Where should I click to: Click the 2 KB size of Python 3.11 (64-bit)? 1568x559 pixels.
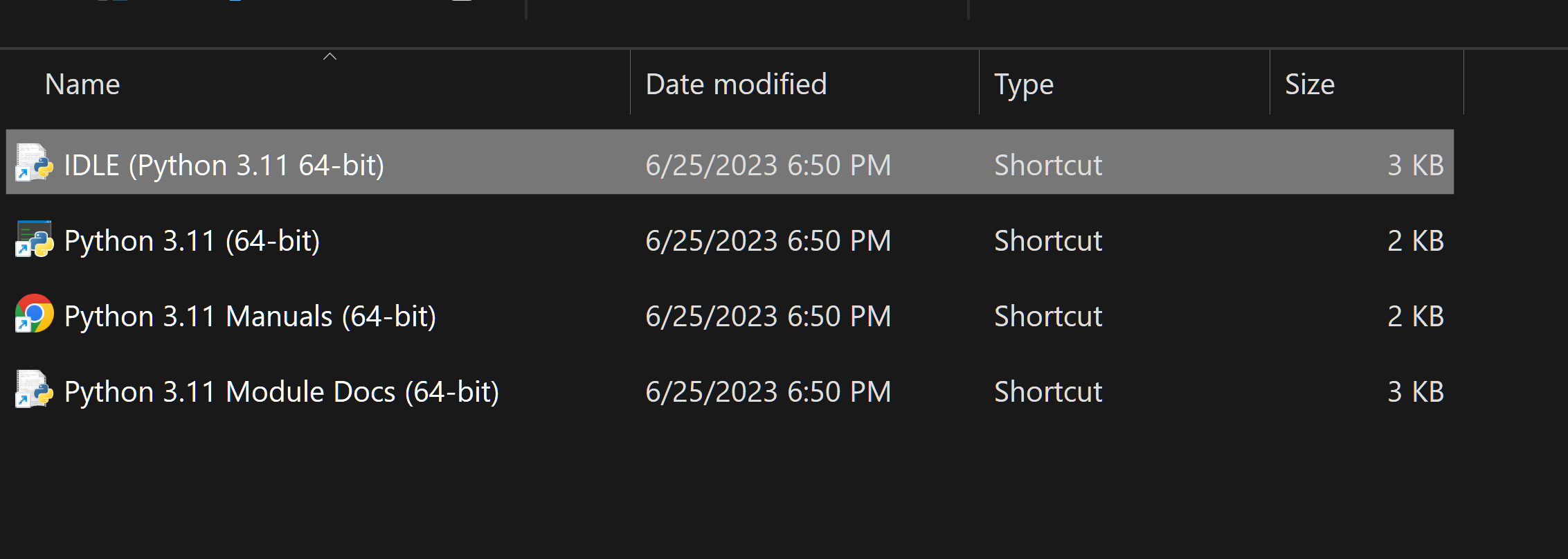click(x=1415, y=241)
